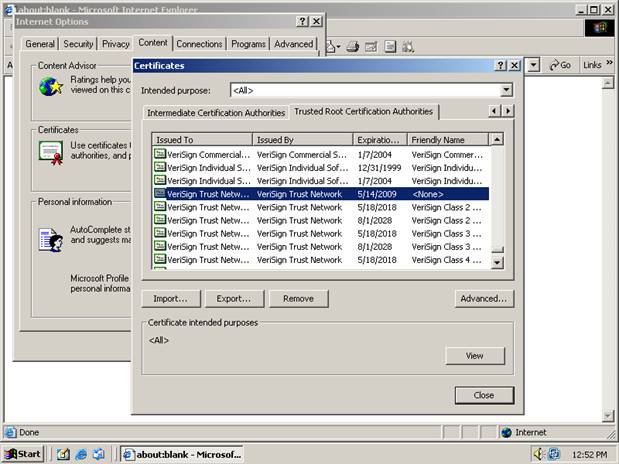Open the Programs tab in Internet Options
The image size is (619, 464).
(x=248, y=44)
